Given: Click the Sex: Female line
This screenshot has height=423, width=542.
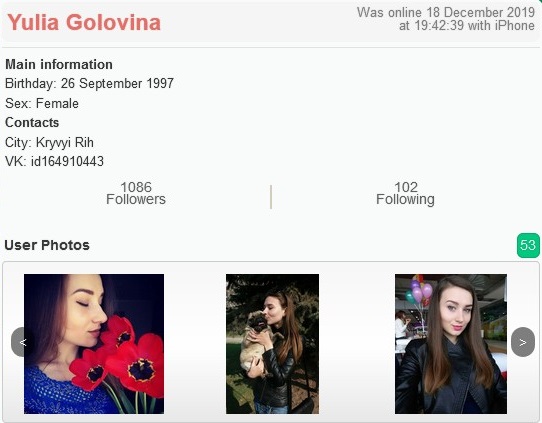Looking at the screenshot, I should (42, 103).
